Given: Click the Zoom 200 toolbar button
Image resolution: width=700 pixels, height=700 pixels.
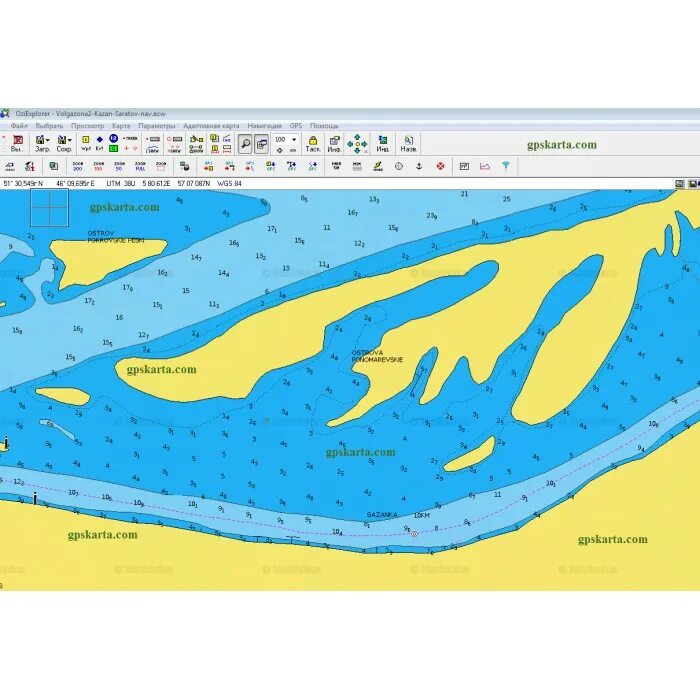Looking at the screenshot, I should [78, 167].
